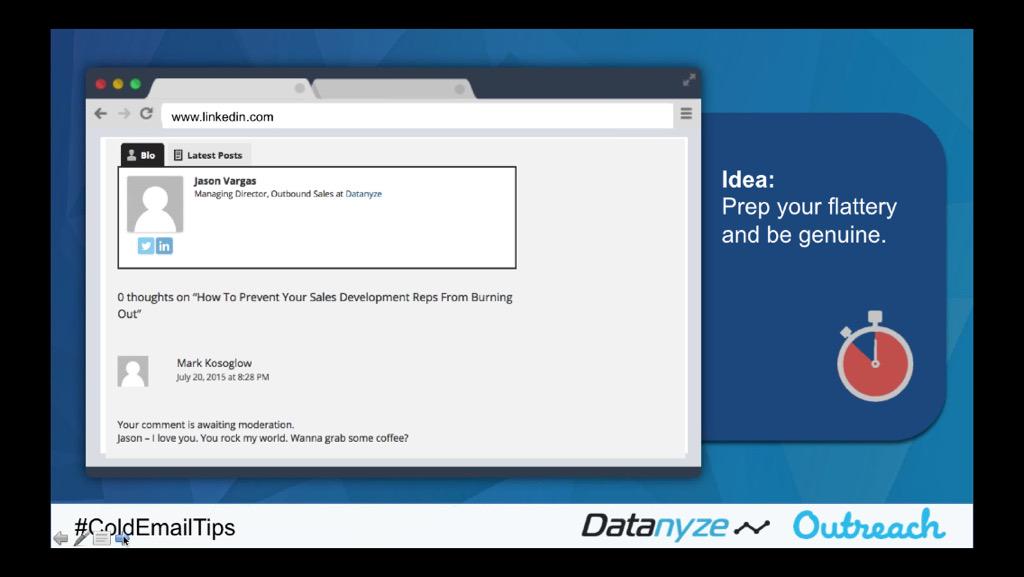Click 'Prep your flattery' slide text
This screenshot has height=577, width=1024.
click(x=809, y=208)
